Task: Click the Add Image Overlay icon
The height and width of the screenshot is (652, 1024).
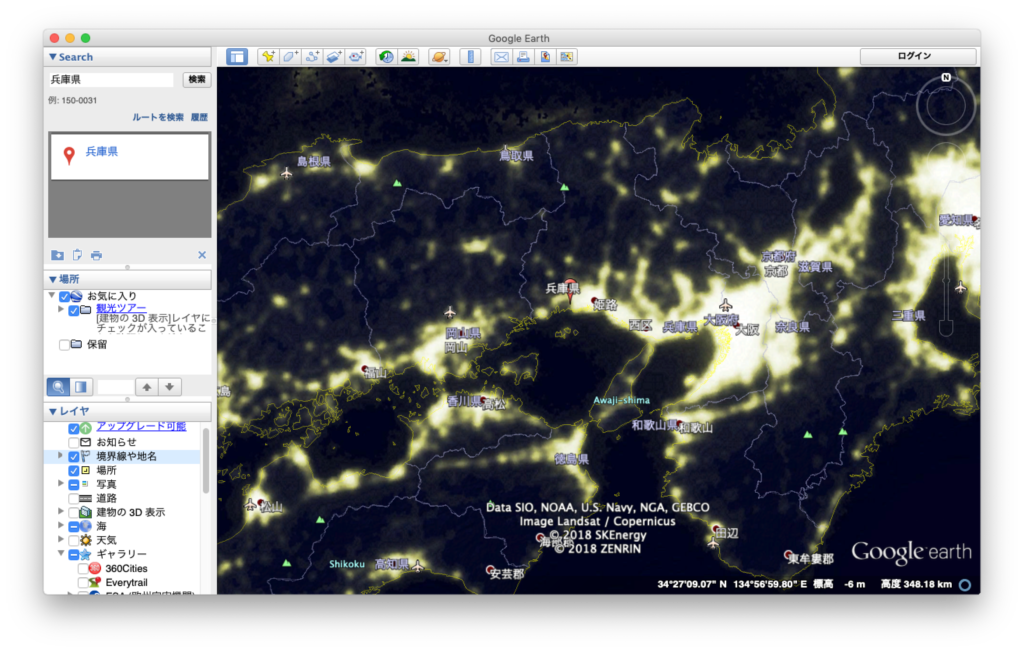Action: (334, 57)
